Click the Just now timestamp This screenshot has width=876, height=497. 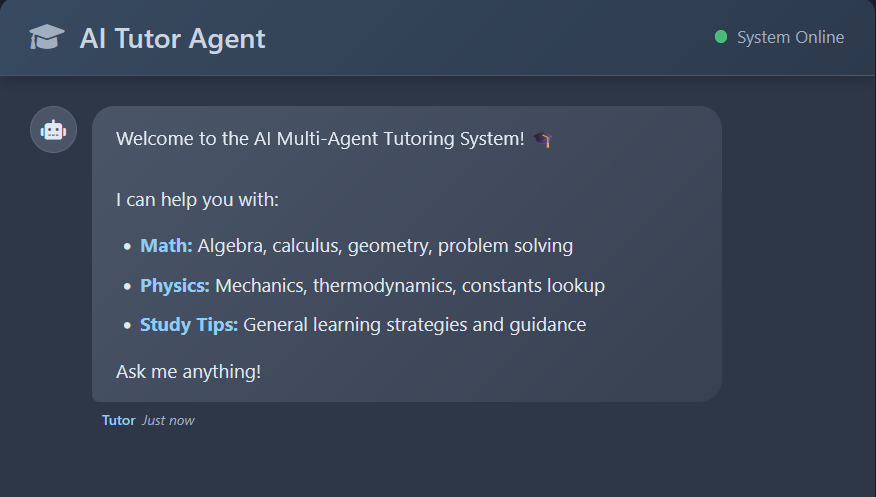168,420
